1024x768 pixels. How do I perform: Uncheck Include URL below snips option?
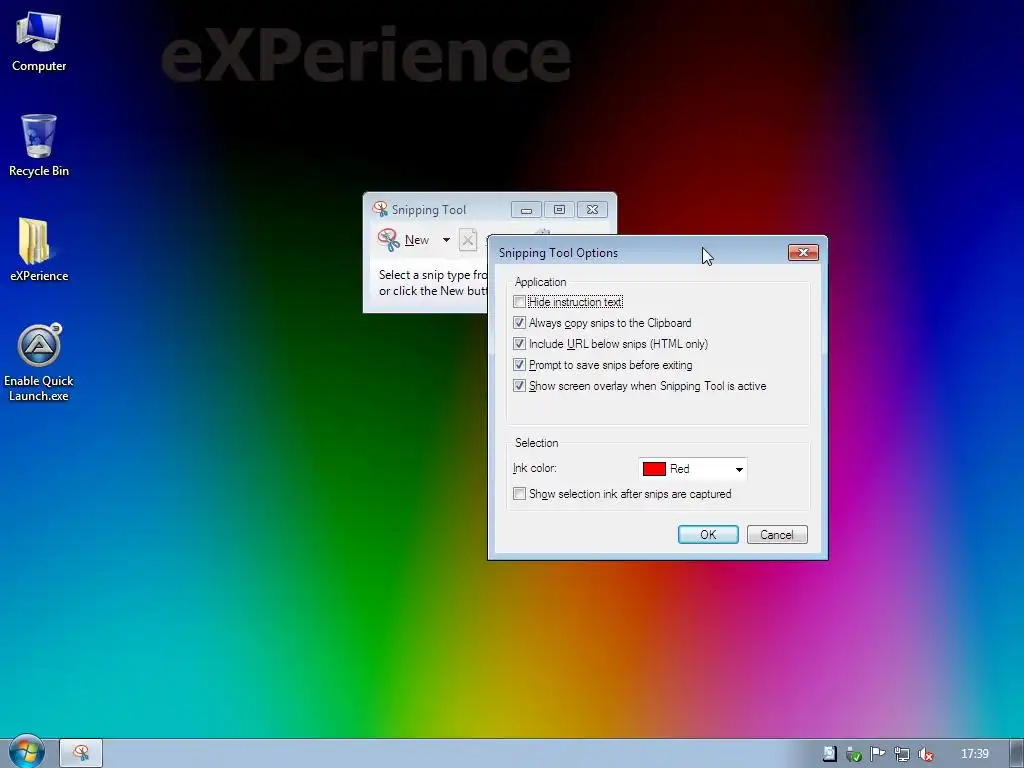(519, 344)
